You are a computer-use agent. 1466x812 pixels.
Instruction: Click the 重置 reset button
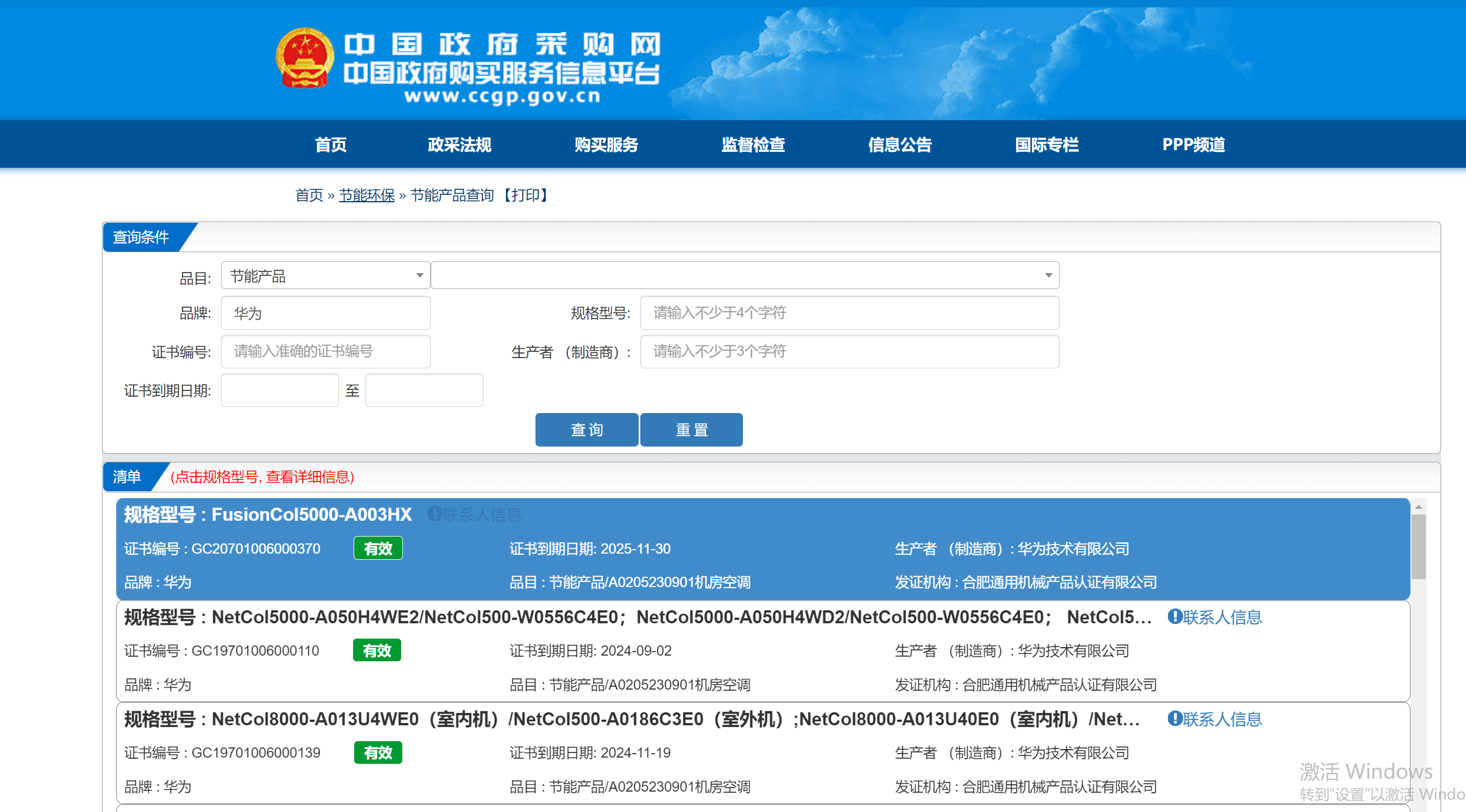691,430
